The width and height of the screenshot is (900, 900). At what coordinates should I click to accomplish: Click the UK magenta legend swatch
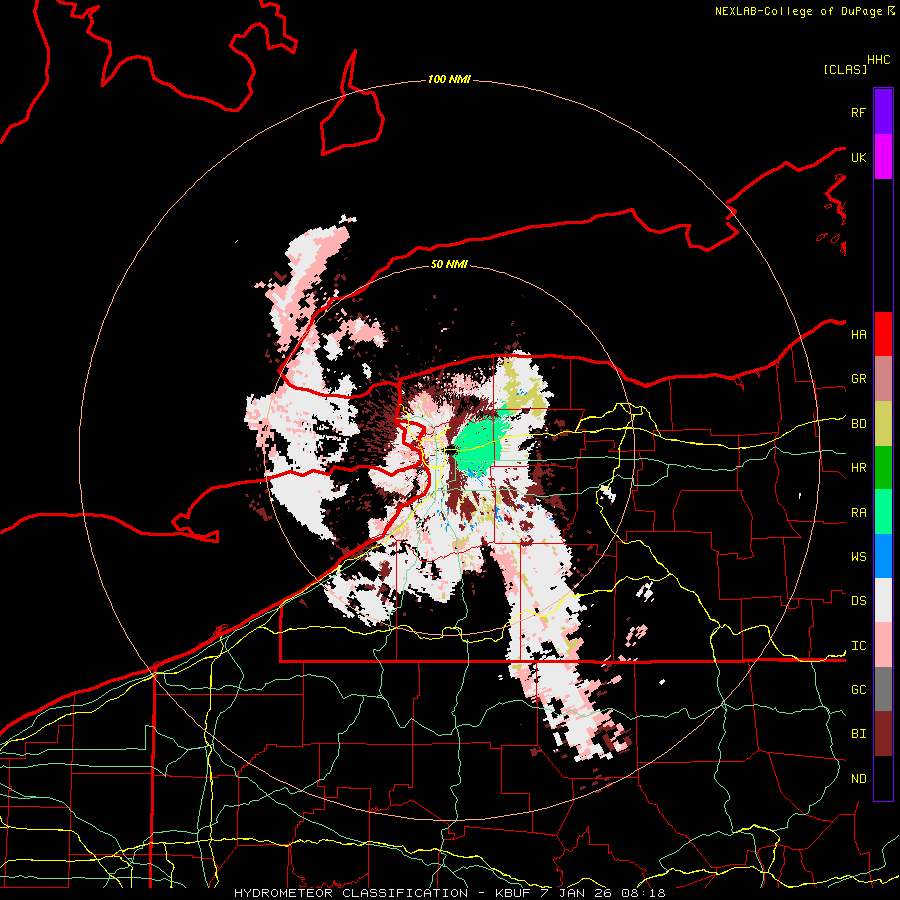(883, 157)
